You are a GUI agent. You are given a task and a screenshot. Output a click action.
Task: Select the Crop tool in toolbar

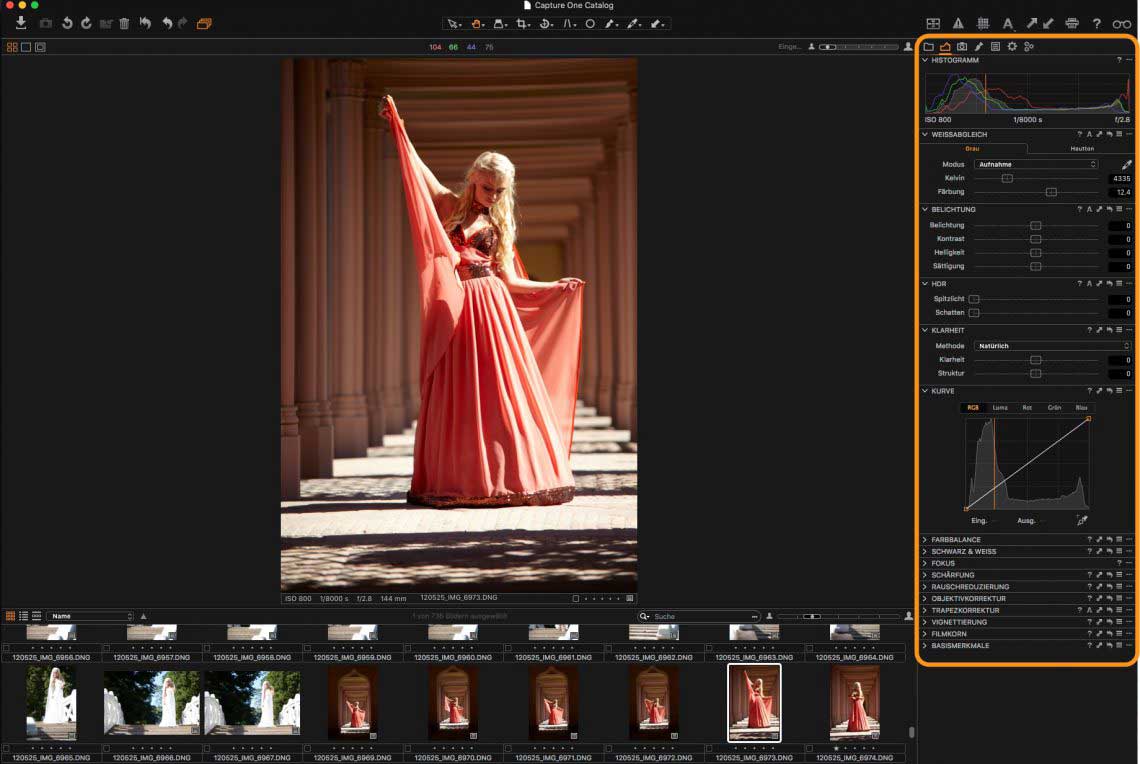(522, 23)
